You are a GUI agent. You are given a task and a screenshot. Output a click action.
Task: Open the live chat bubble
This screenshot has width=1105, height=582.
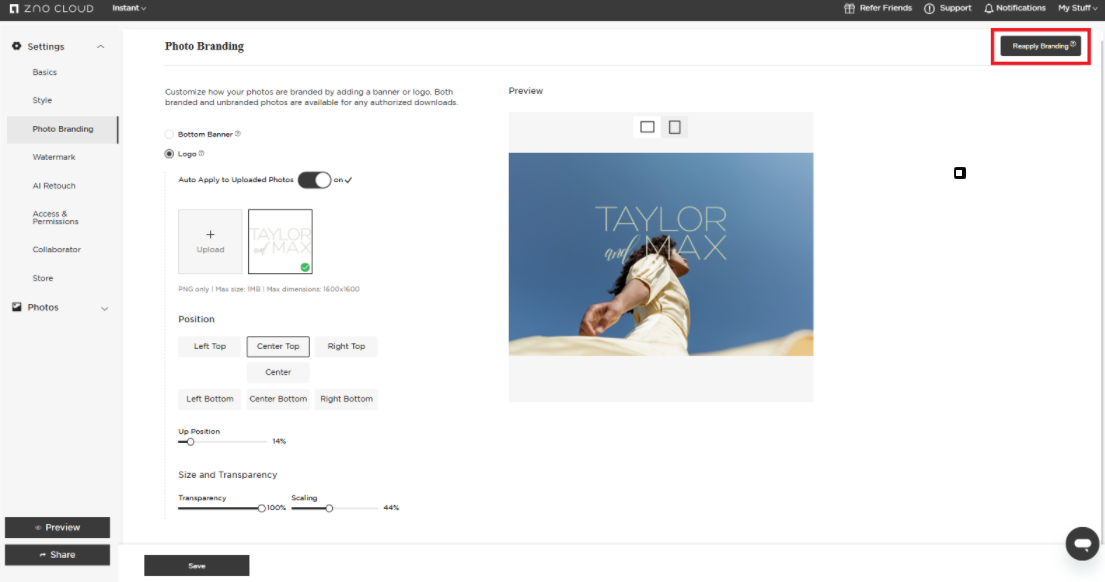tap(1081, 543)
